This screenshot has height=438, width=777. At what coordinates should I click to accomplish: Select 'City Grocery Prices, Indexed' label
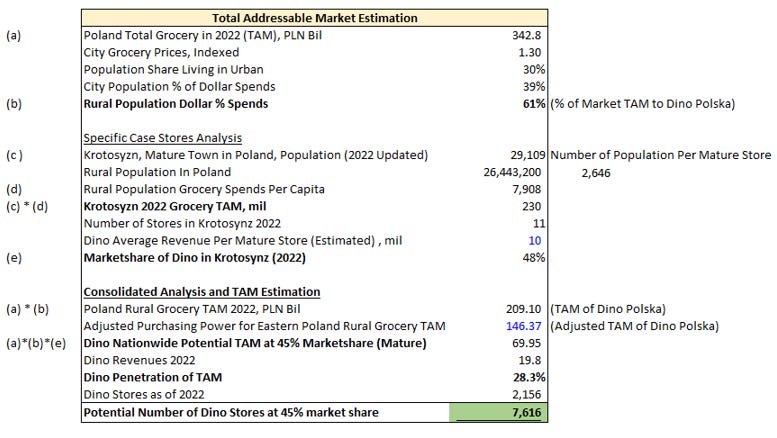(161, 53)
